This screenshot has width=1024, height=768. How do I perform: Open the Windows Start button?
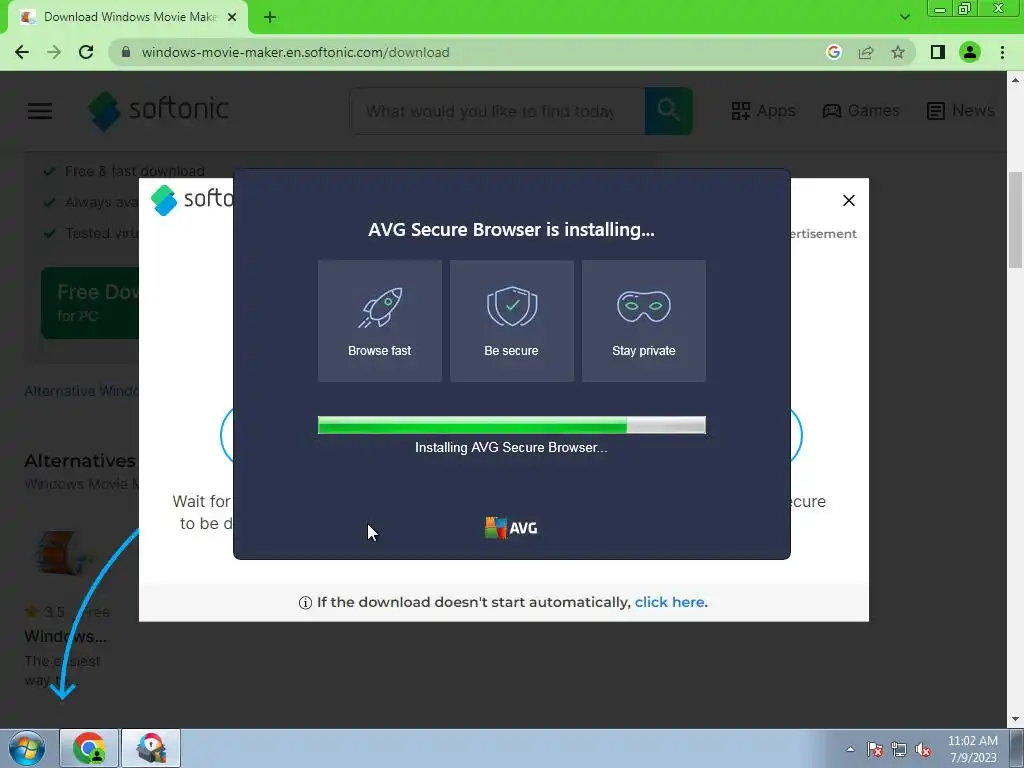(x=27, y=748)
